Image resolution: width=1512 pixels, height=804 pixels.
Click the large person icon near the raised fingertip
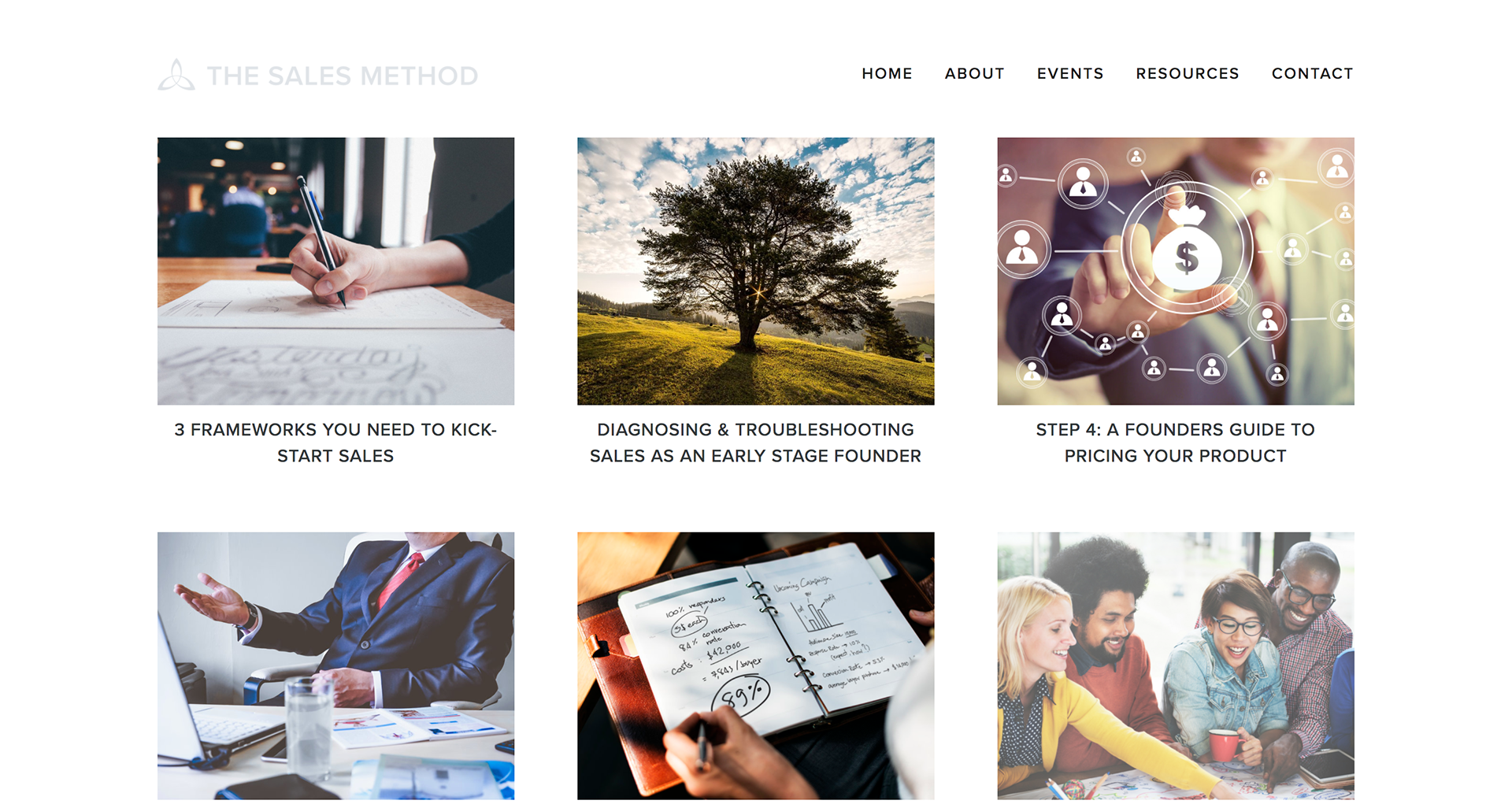(1084, 183)
